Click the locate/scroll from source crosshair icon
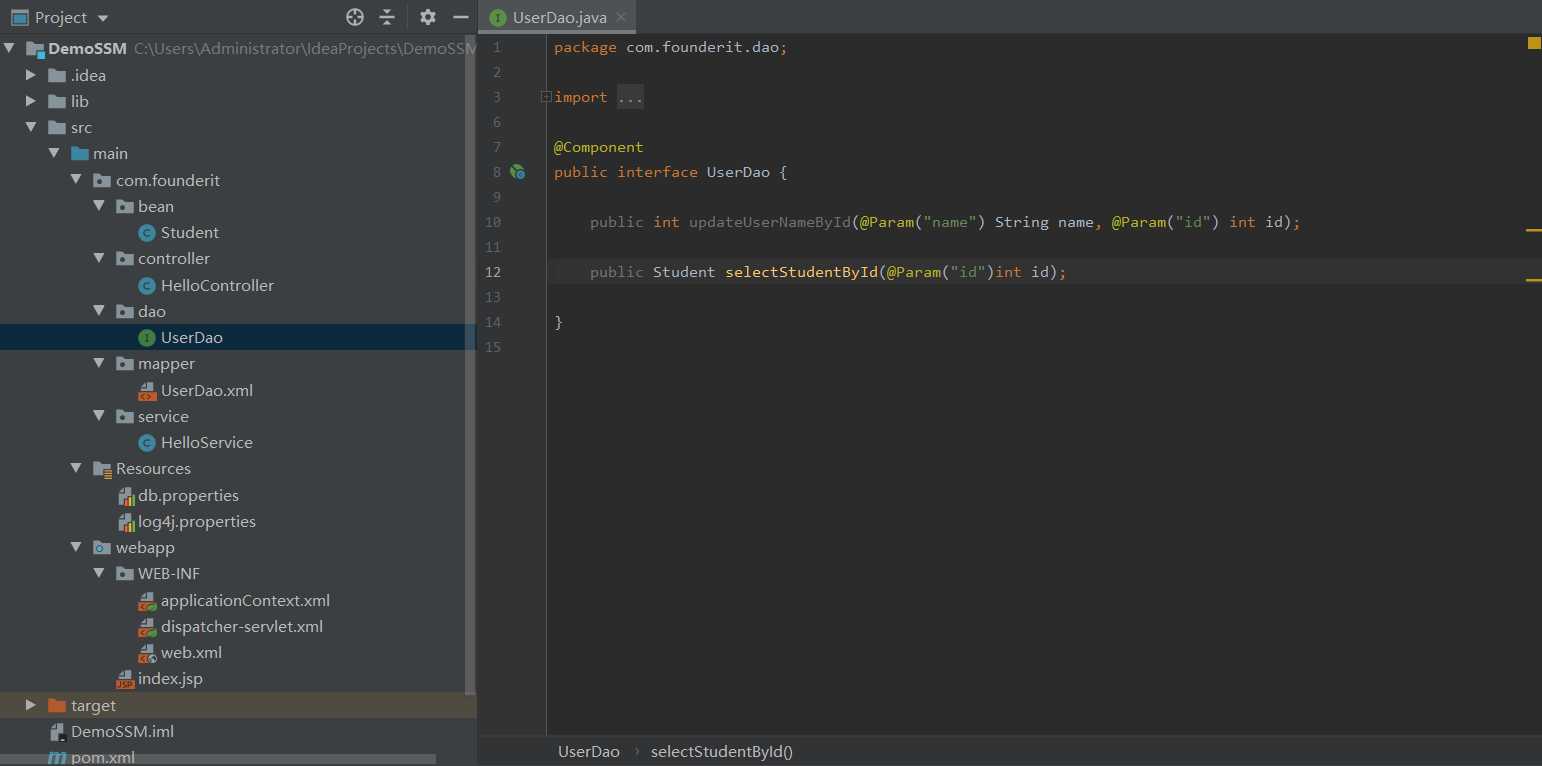This screenshot has width=1542, height=766. (x=355, y=17)
